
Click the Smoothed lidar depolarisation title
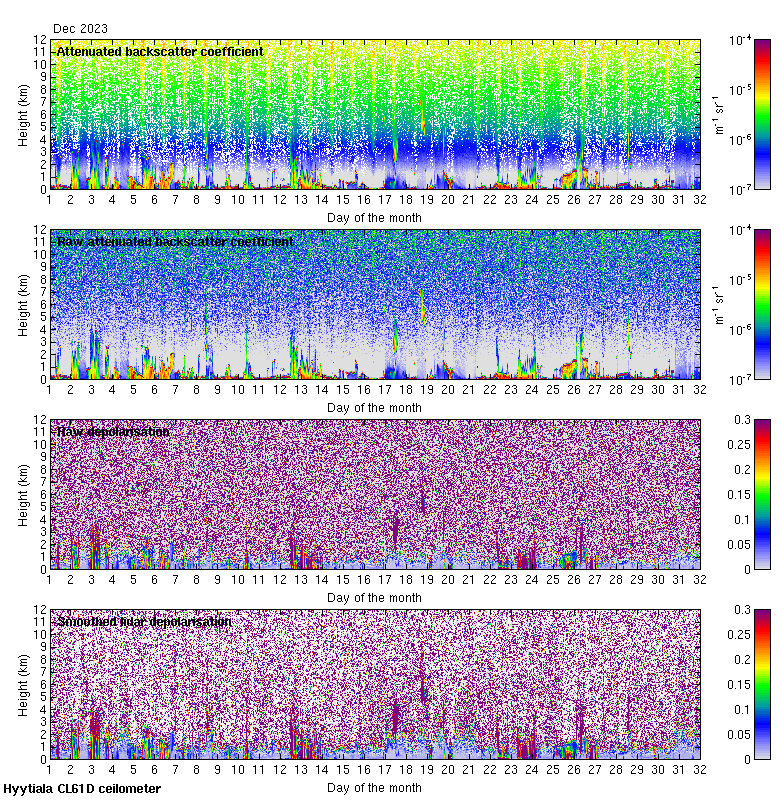(x=144, y=621)
